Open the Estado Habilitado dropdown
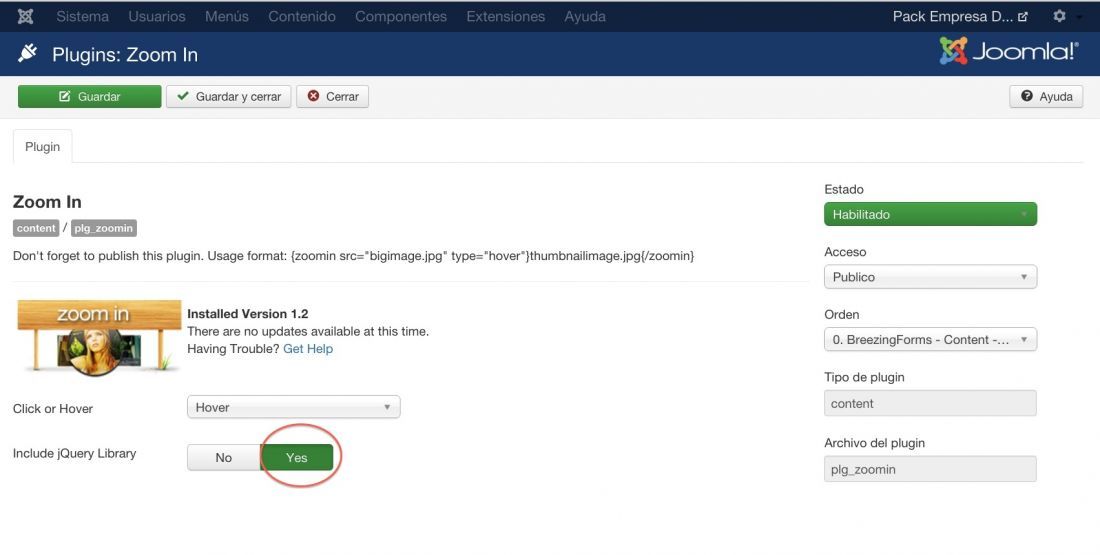 point(930,215)
